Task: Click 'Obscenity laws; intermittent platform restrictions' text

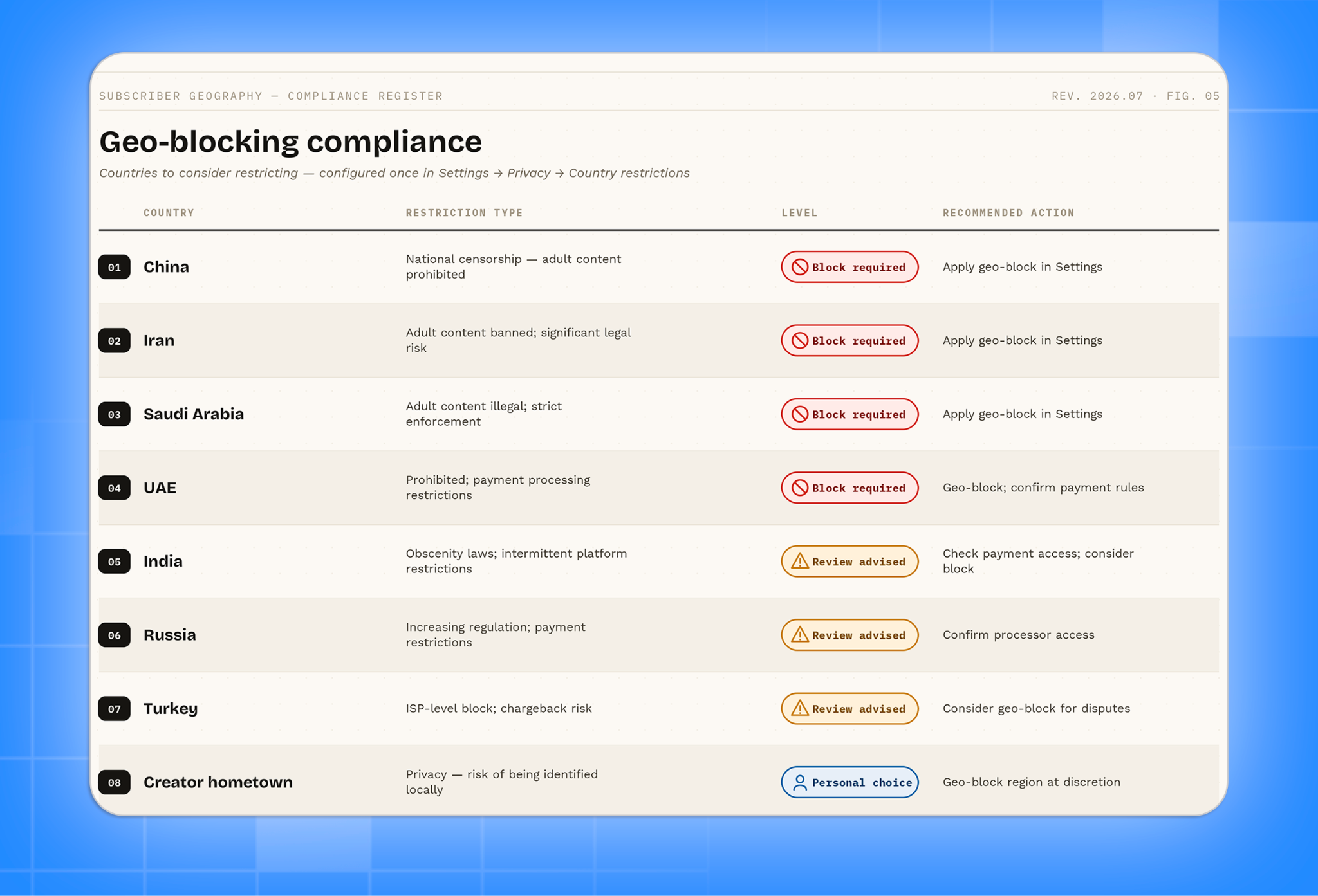Action: (x=516, y=561)
